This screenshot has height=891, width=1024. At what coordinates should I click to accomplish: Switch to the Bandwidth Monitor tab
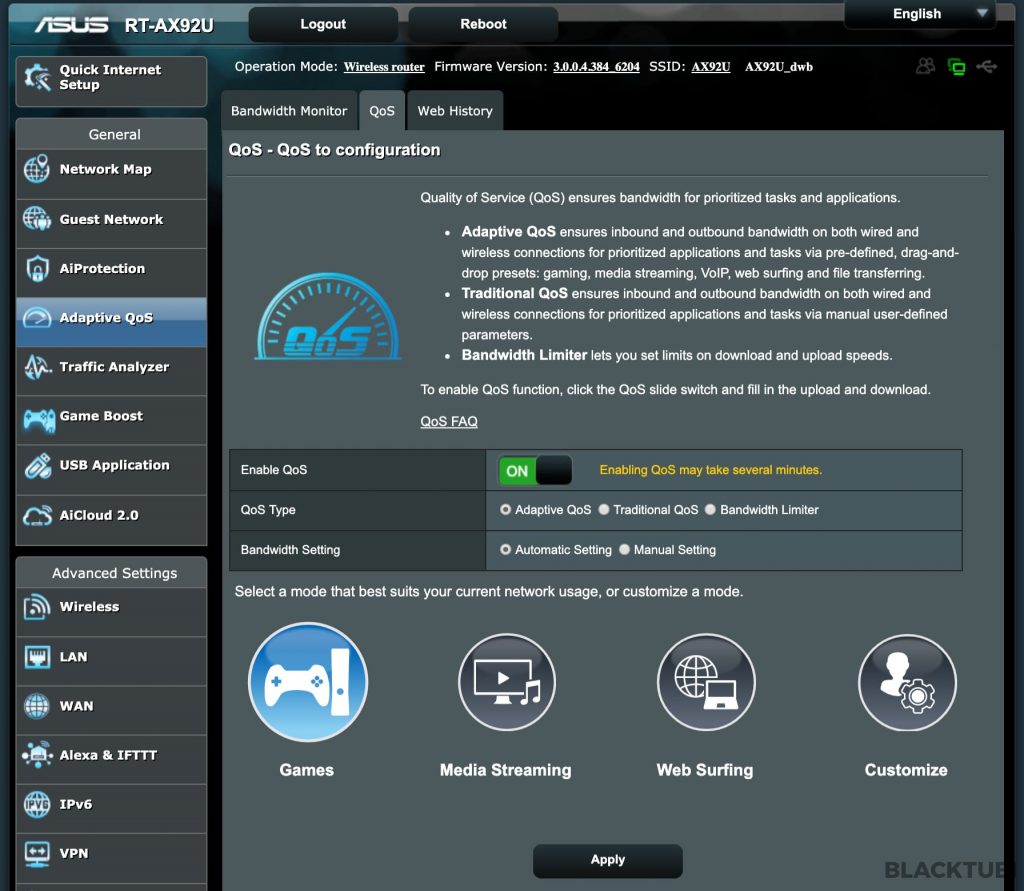pos(289,110)
